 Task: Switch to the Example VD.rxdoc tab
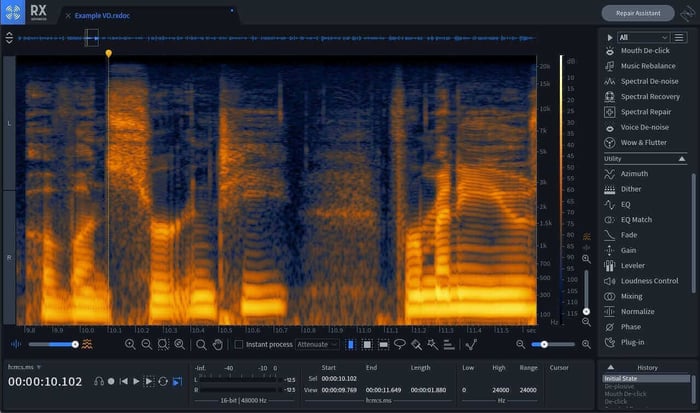(102, 16)
